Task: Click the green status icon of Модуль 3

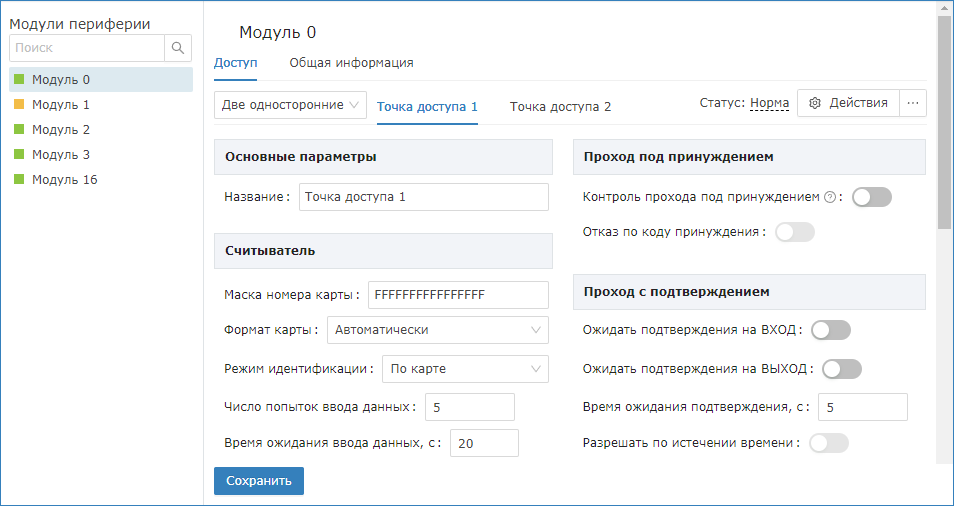Action: coord(19,154)
